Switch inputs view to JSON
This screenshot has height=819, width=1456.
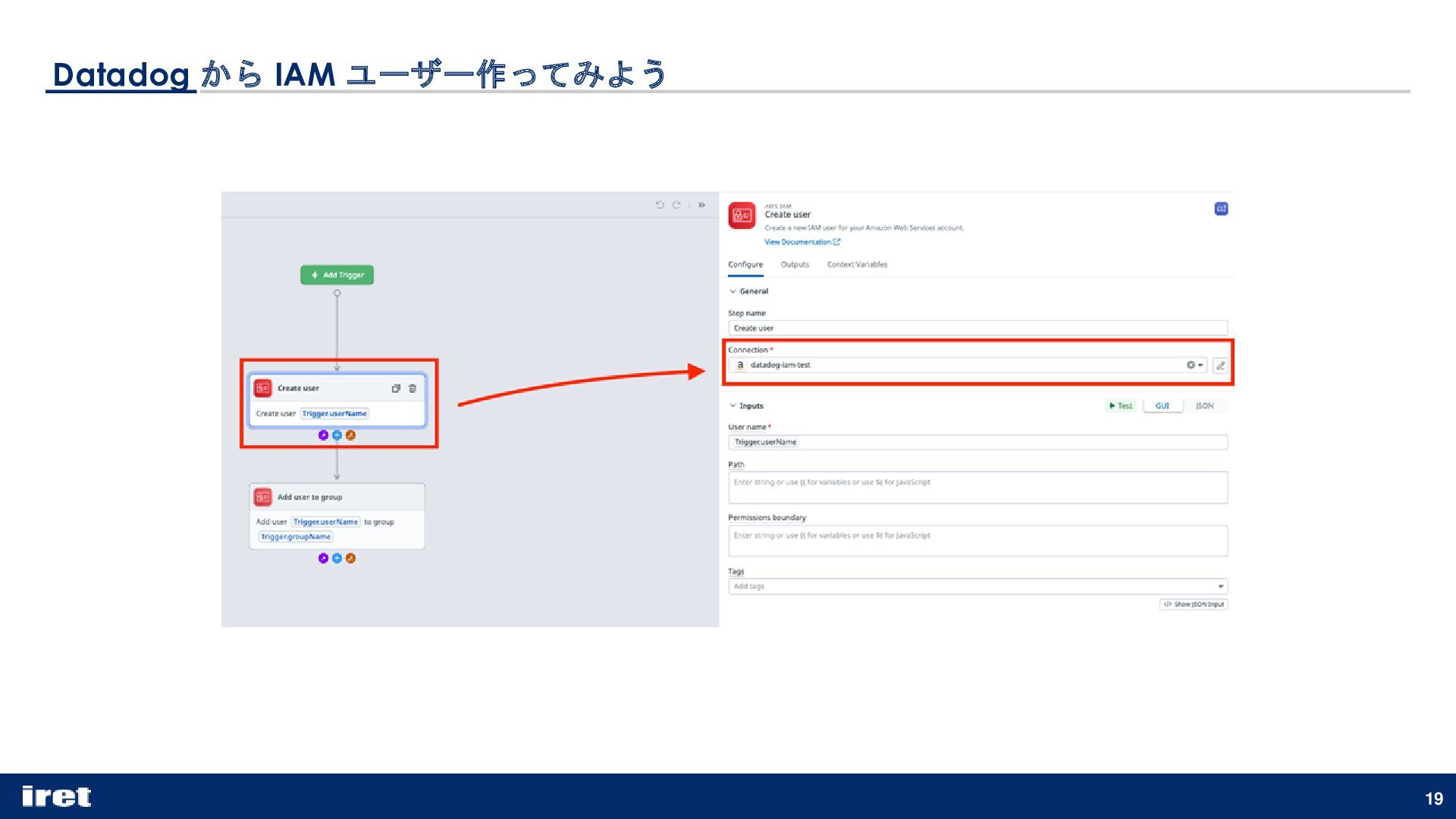coord(1204,406)
